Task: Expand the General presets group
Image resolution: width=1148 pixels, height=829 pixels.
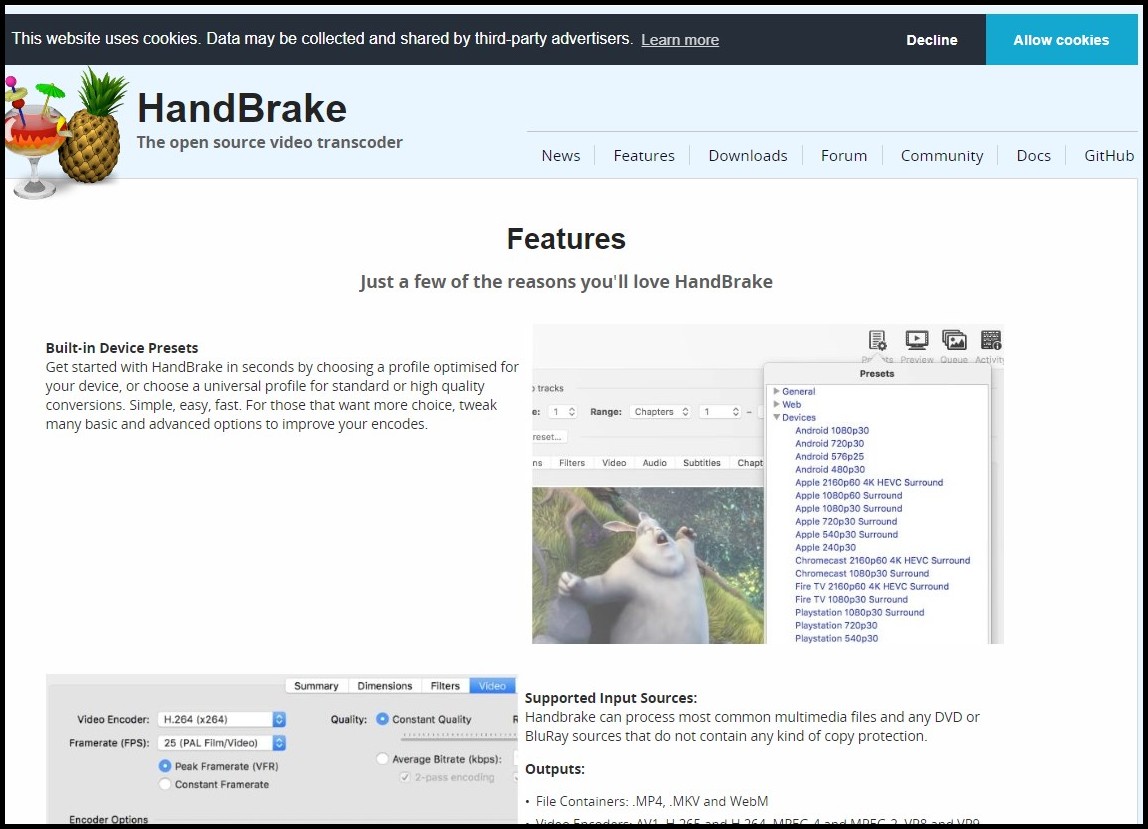Action: 777,391
